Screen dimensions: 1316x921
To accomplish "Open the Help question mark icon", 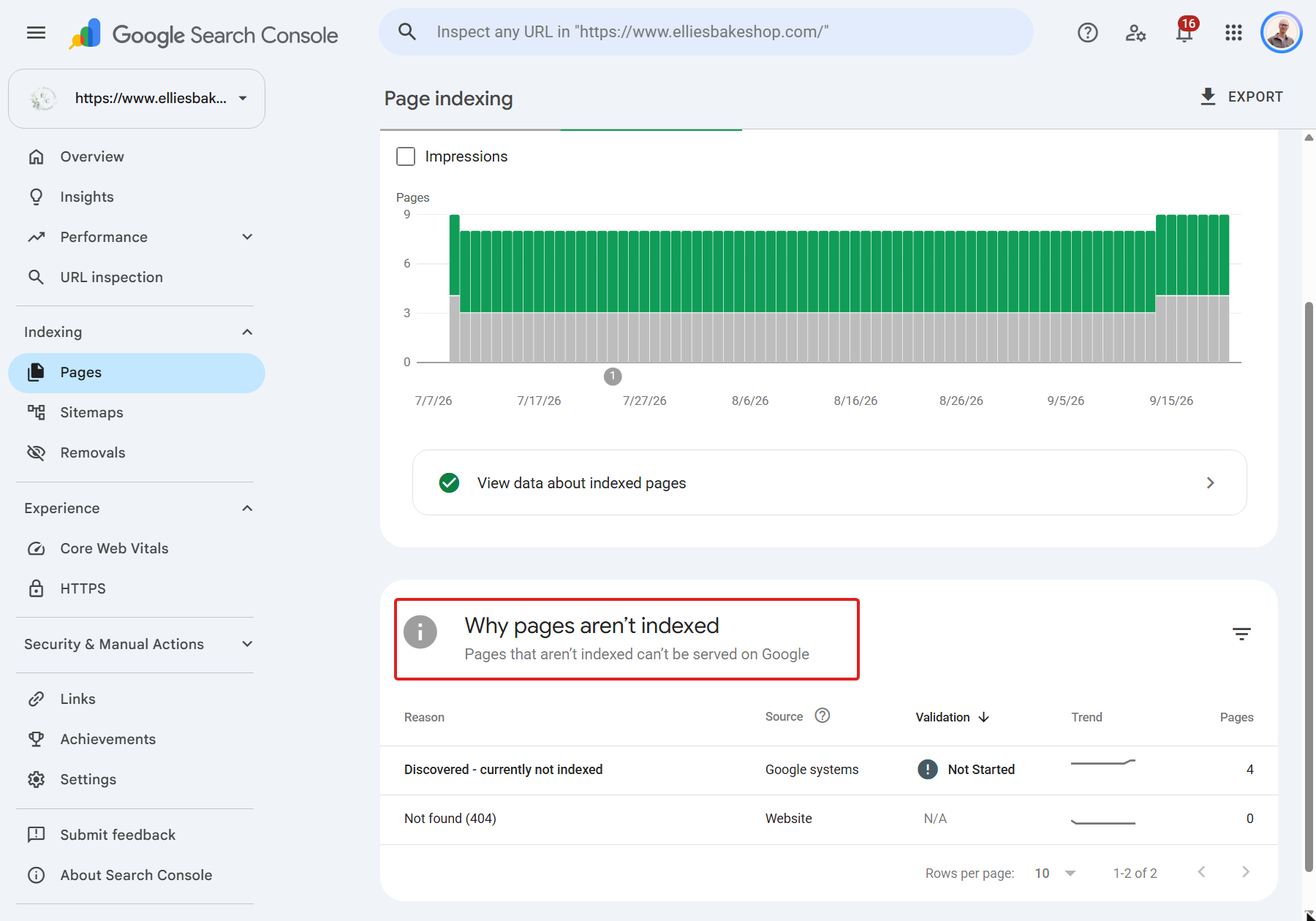I will [1088, 32].
